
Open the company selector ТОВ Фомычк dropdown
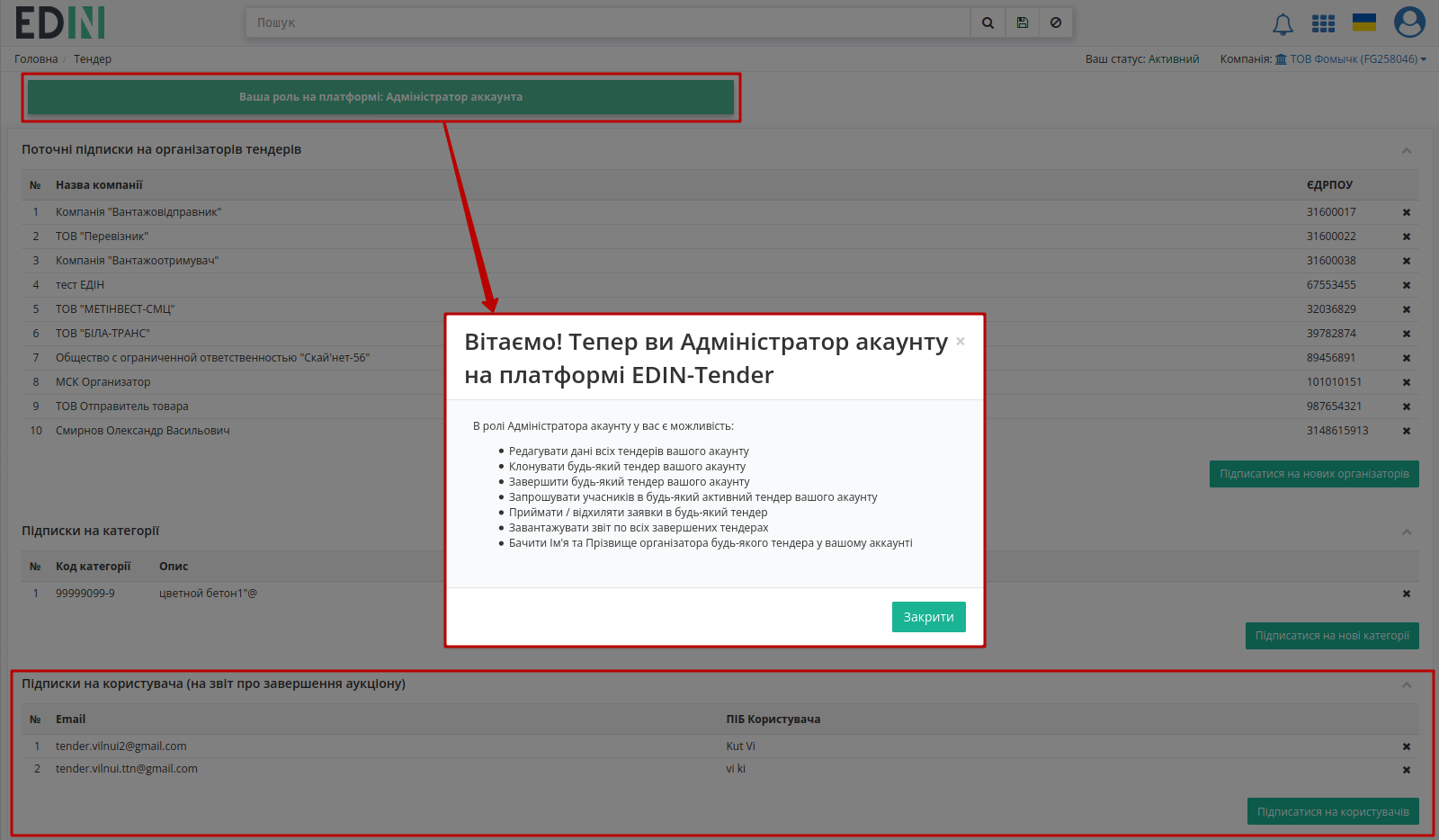coord(1351,59)
